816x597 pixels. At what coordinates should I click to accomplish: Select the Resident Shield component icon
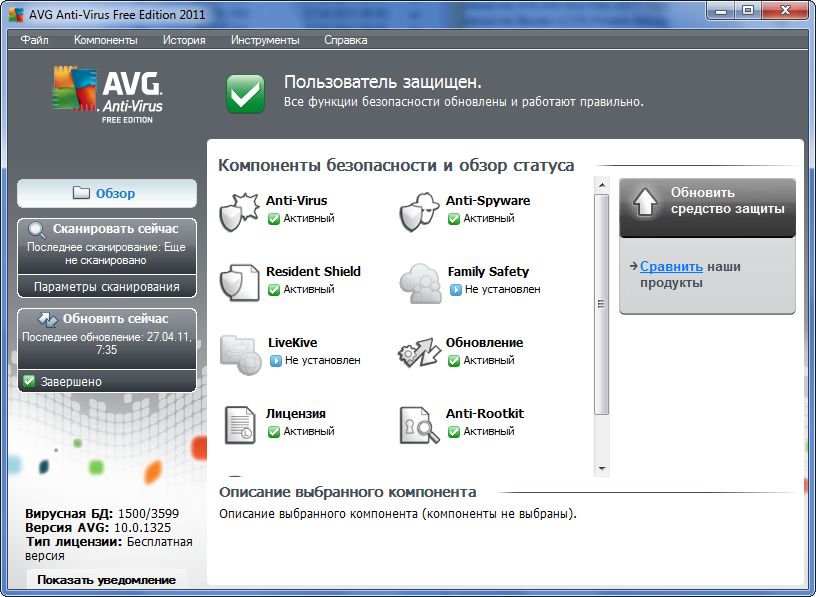pos(239,283)
